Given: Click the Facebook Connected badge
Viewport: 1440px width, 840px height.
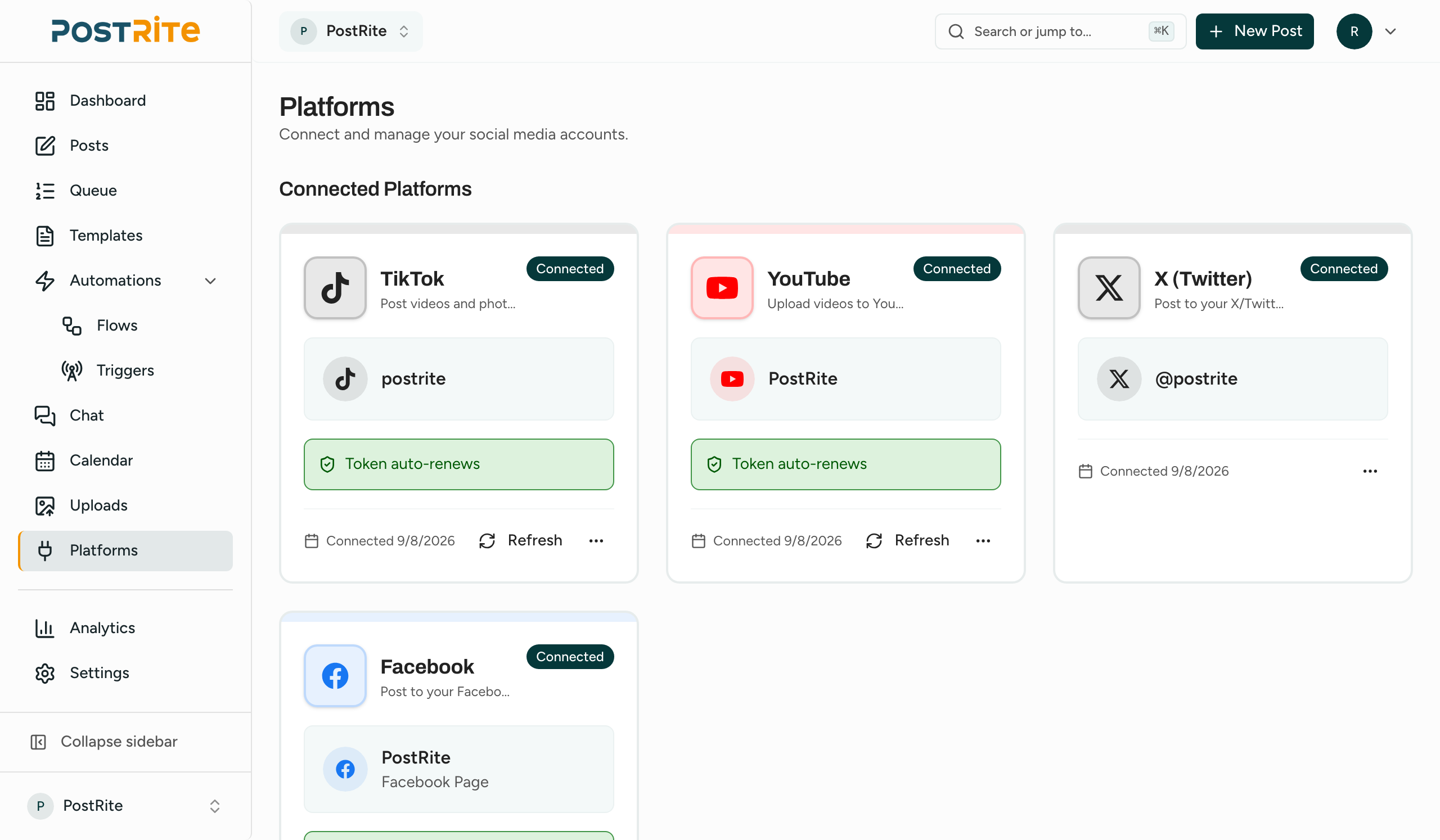Looking at the screenshot, I should click(570, 657).
